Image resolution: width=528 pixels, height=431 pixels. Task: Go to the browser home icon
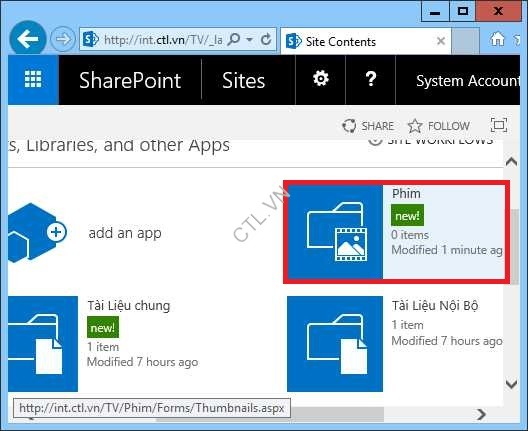point(497,39)
